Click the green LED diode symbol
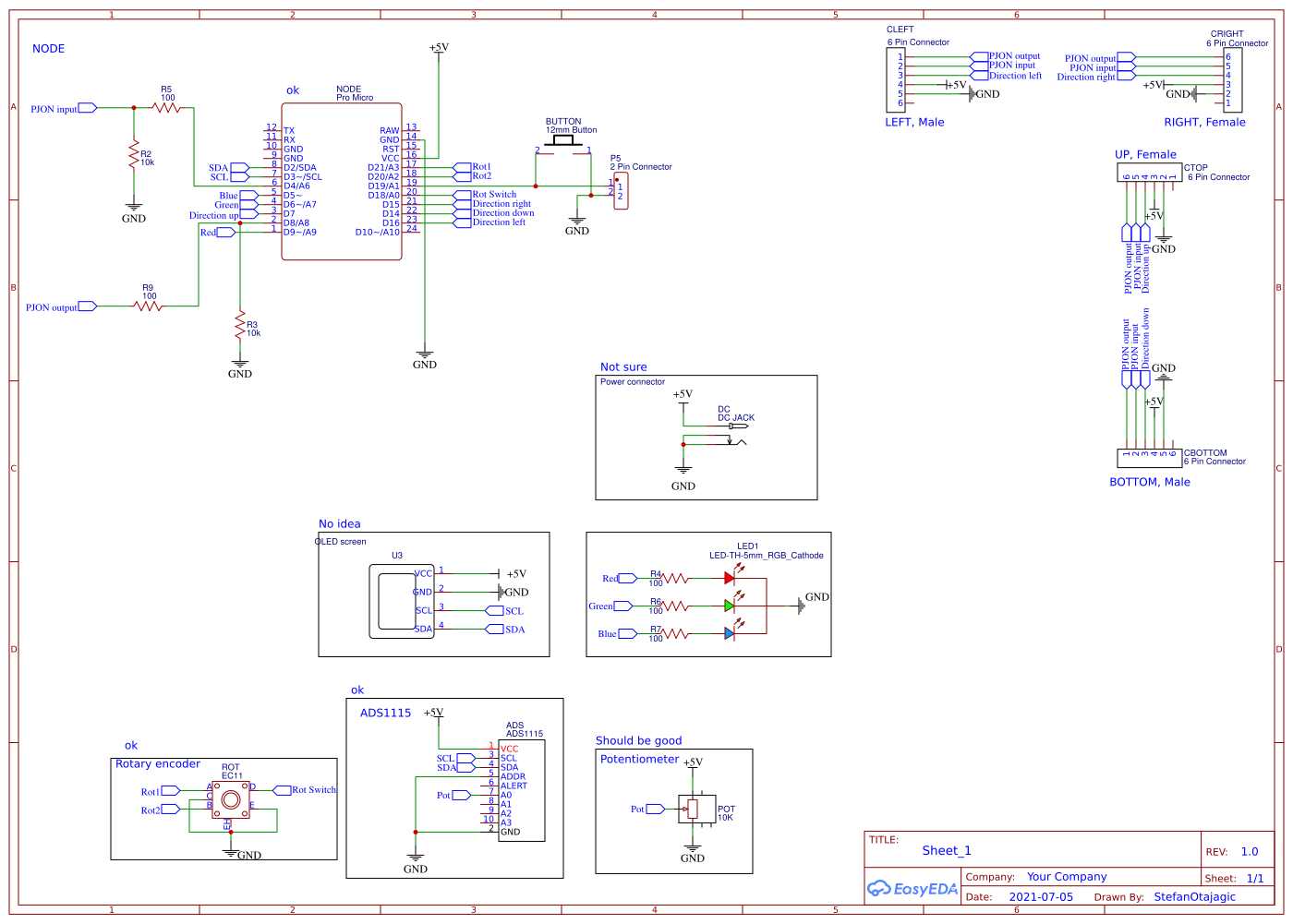The width and height of the screenshot is (1293, 924). click(x=730, y=606)
